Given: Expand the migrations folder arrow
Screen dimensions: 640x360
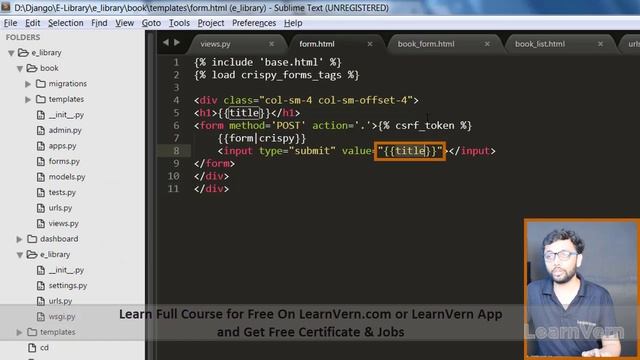Looking at the screenshot, I should (x=28, y=84).
